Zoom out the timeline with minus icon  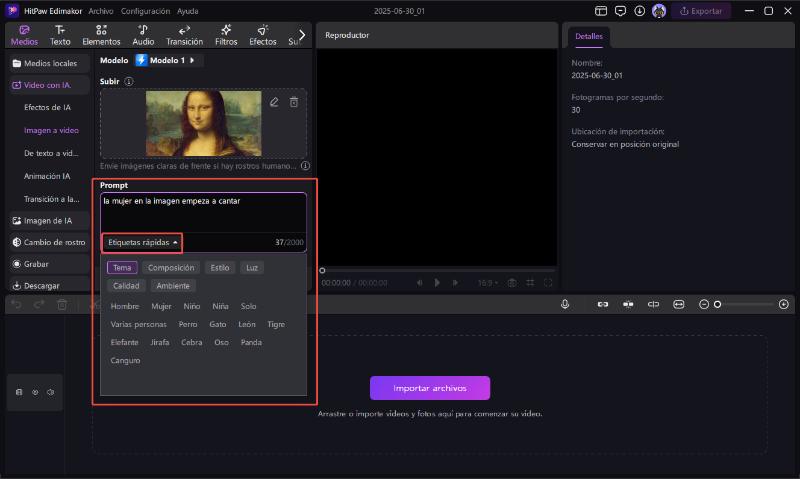[704, 305]
